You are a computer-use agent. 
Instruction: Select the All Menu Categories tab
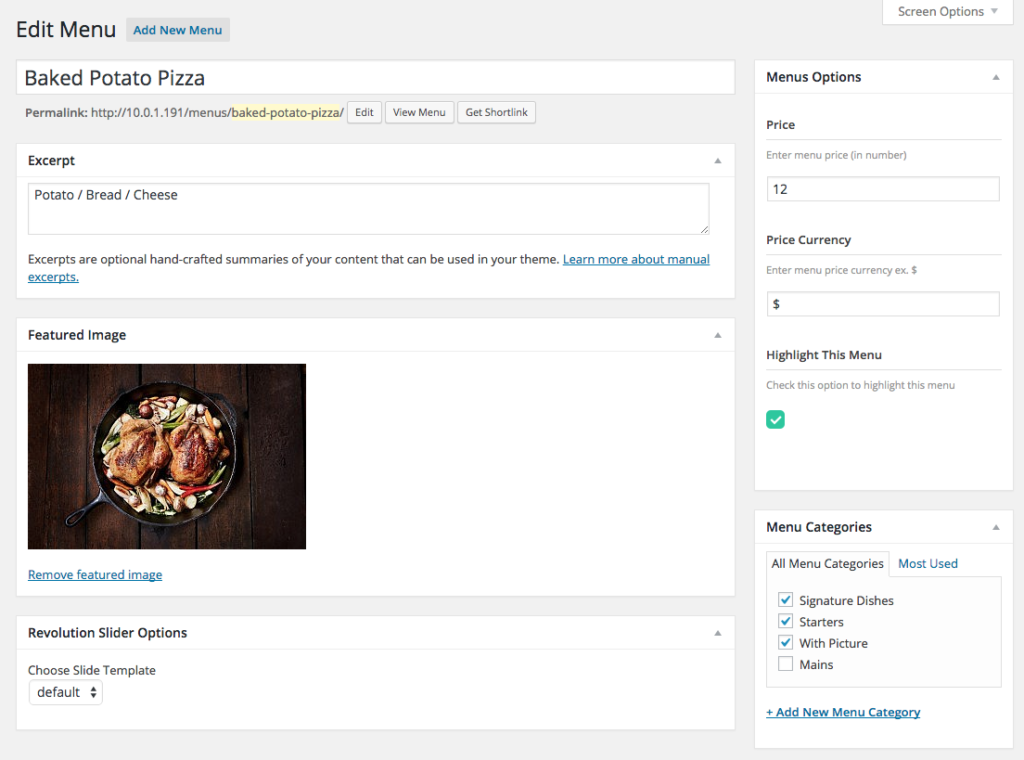(x=827, y=564)
